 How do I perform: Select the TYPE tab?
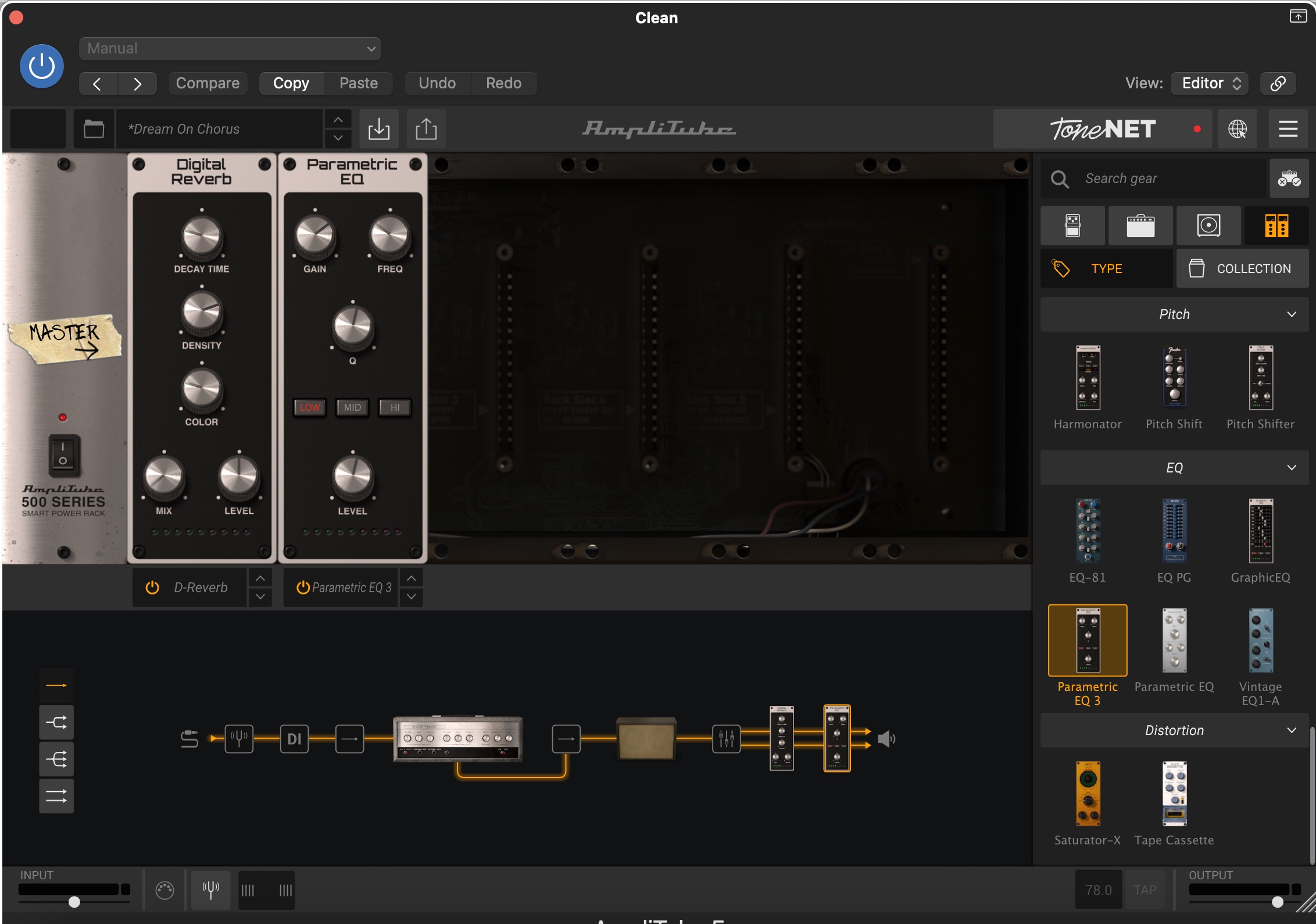[1106, 268]
